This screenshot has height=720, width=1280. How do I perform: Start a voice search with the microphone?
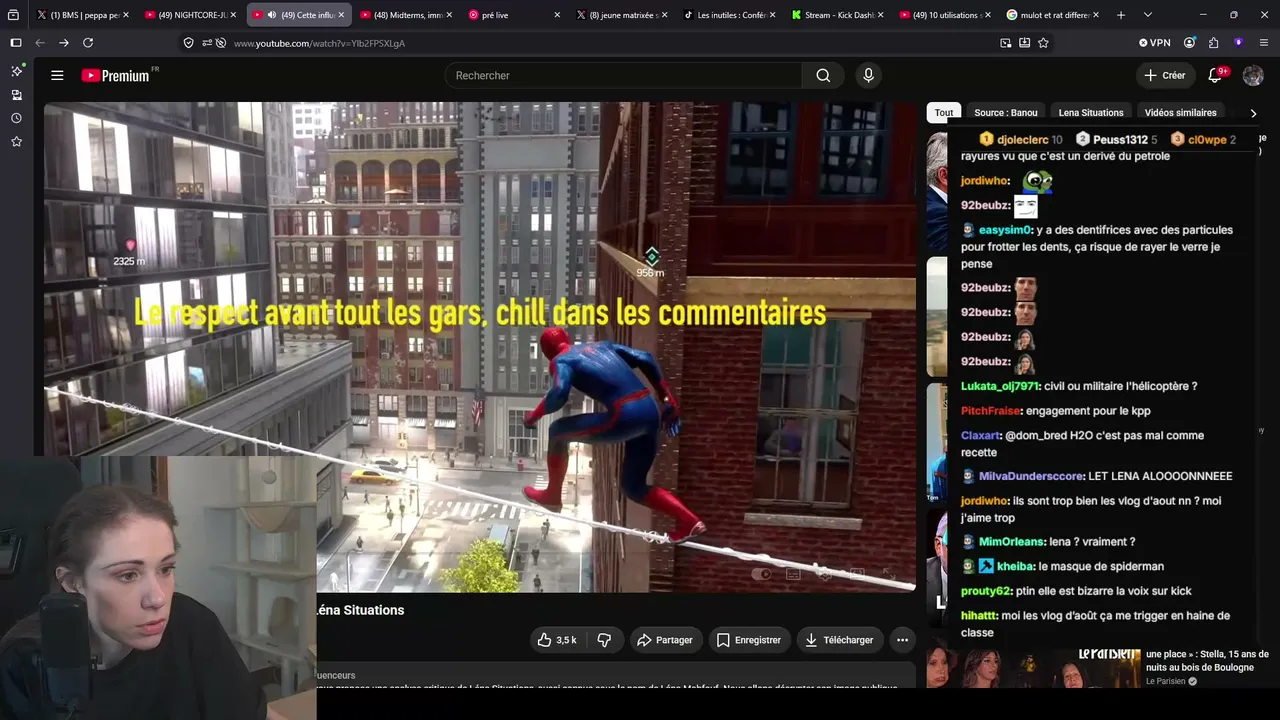(868, 75)
